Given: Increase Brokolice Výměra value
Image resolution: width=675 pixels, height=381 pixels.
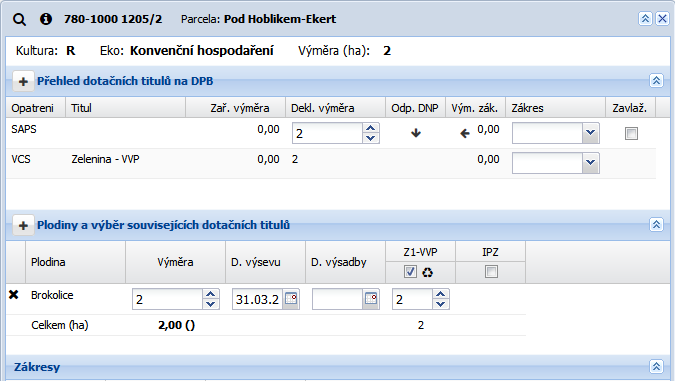Looking at the screenshot, I should pyautogui.click(x=211, y=294).
